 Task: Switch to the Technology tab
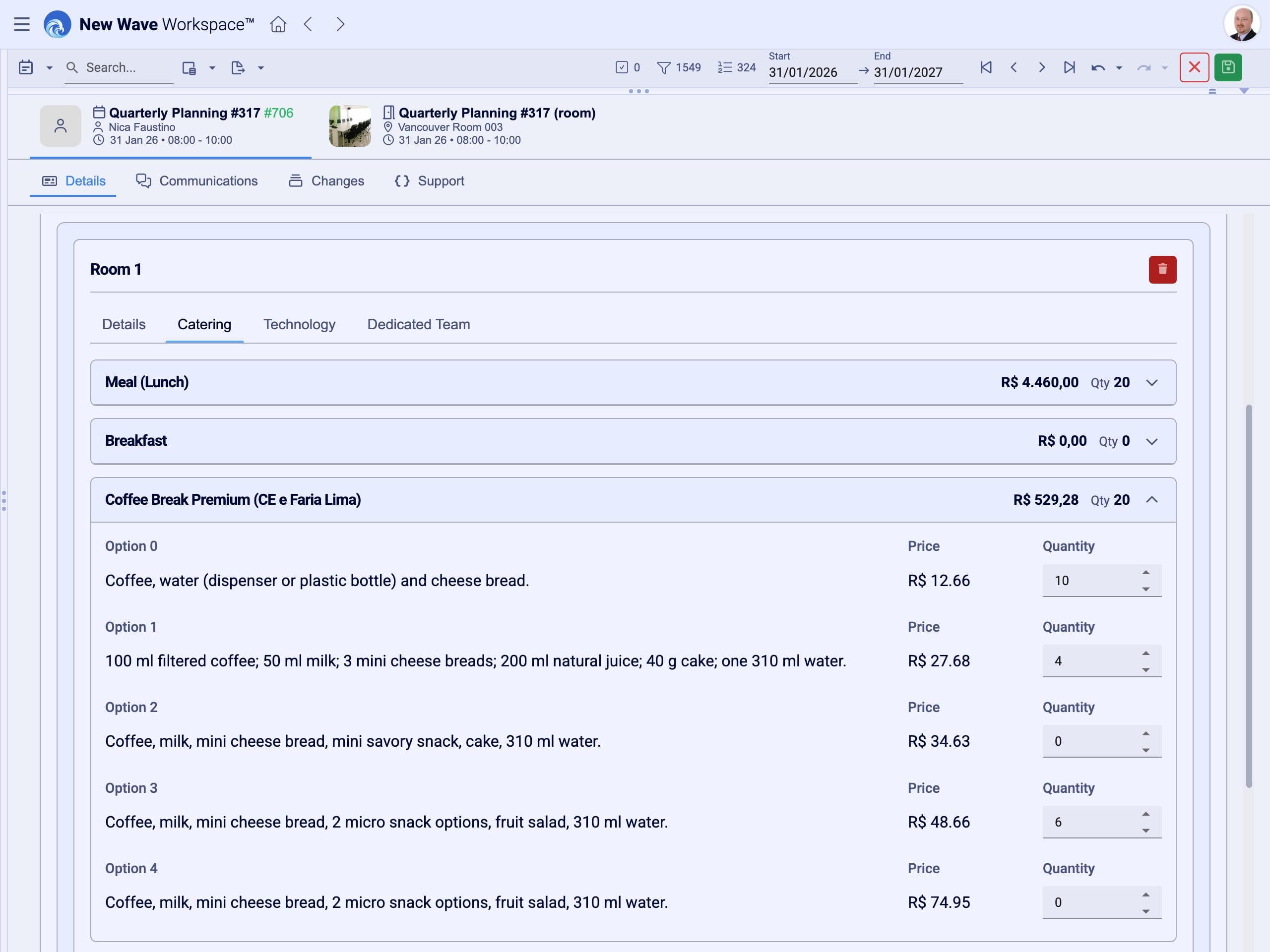click(x=299, y=324)
